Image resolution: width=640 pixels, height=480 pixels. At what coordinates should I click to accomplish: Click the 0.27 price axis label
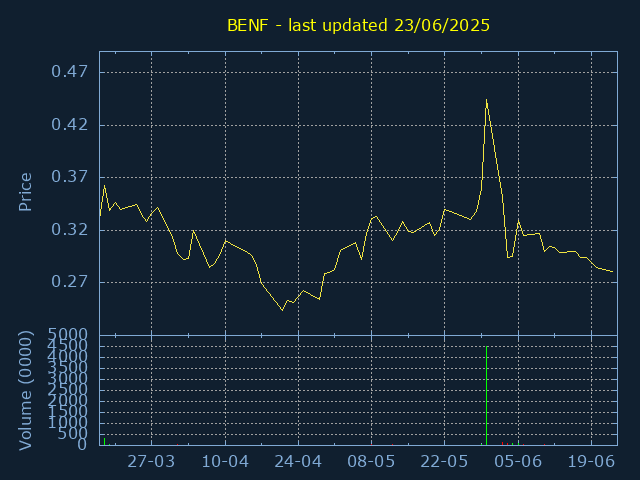69,282
